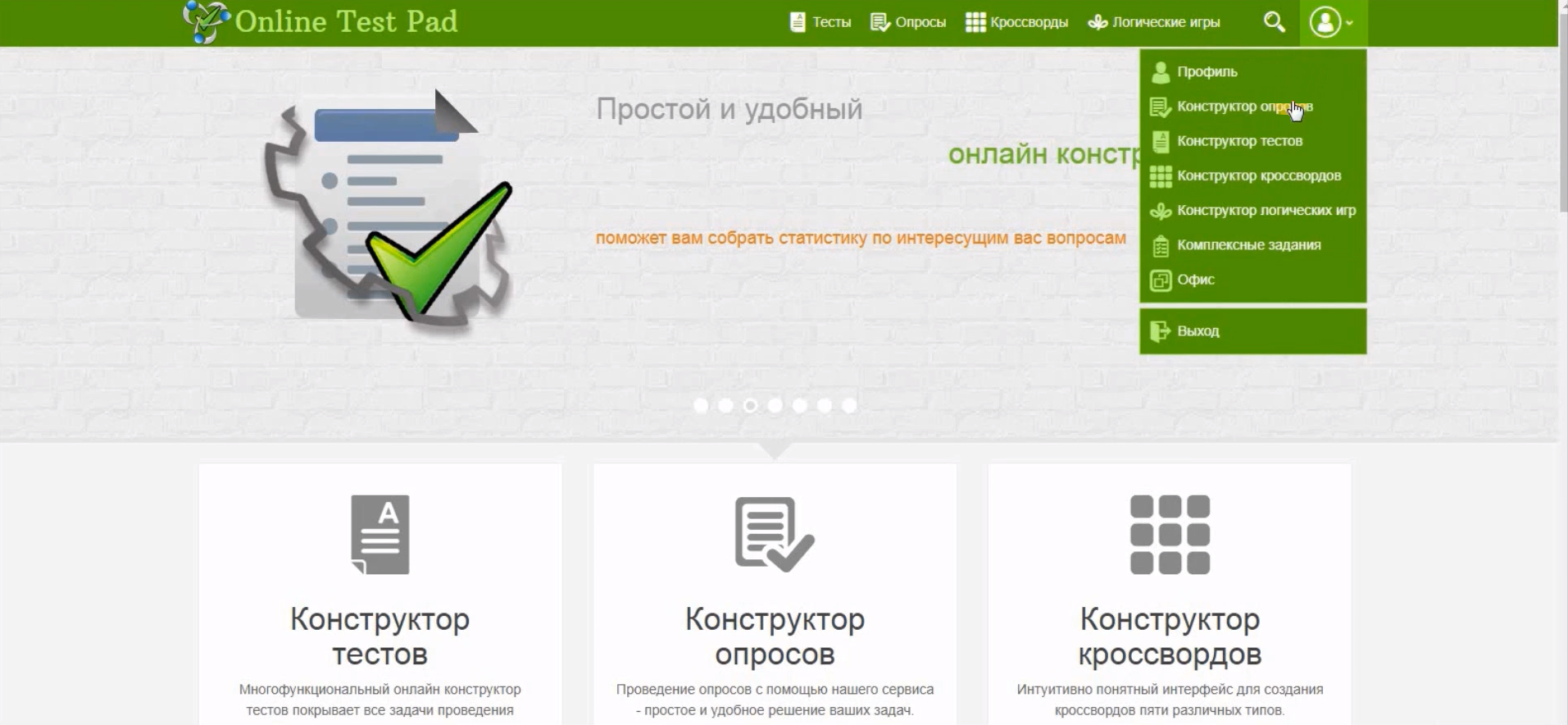This screenshot has width=1568, height=725.
Task: Open the Конструктор кроссвордов card heading
Action: point(1170,636)
